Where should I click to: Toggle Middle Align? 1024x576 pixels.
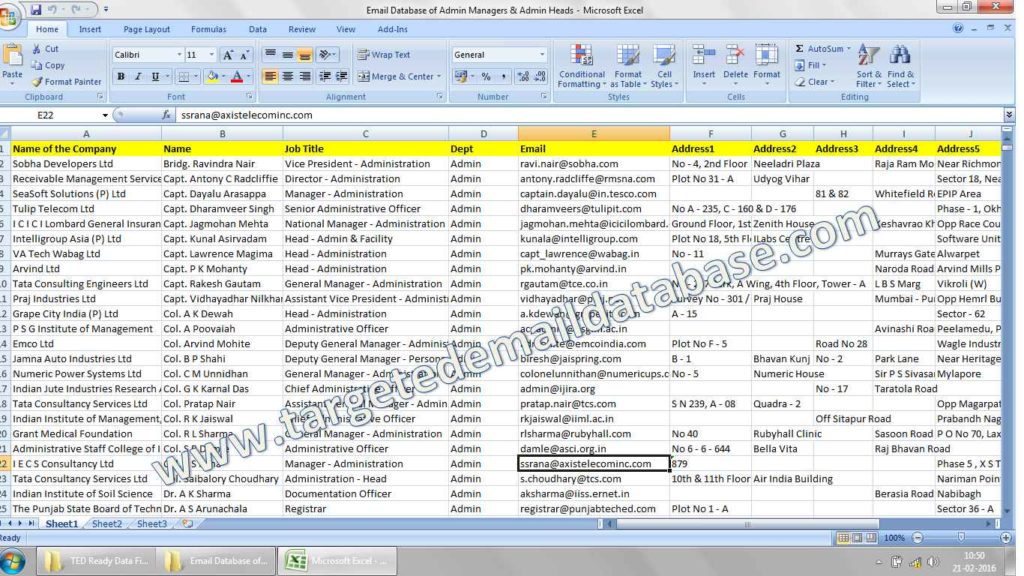coord(287,55)
